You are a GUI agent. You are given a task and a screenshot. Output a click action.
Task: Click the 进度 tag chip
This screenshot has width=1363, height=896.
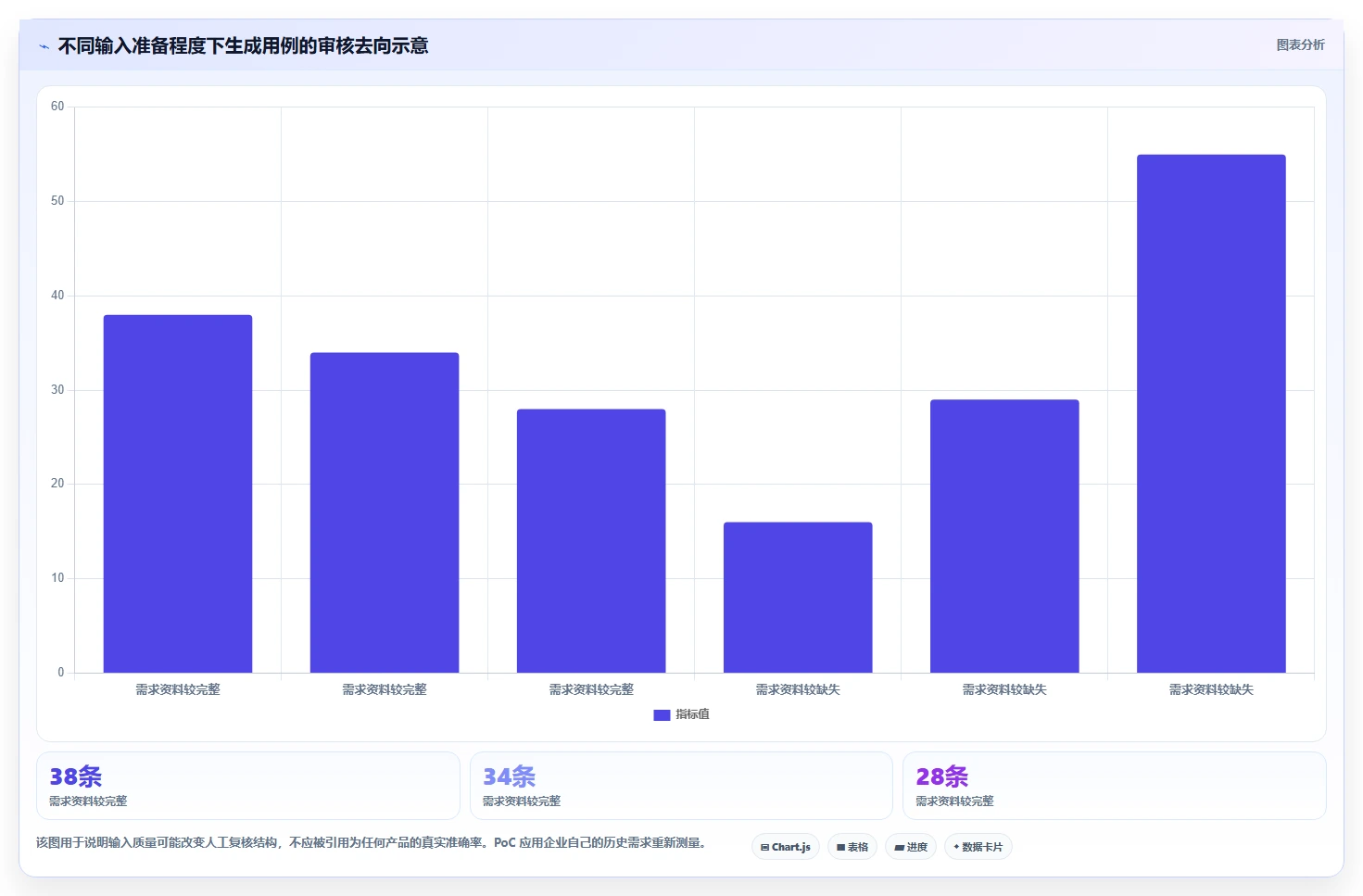(x=911, y=847)
